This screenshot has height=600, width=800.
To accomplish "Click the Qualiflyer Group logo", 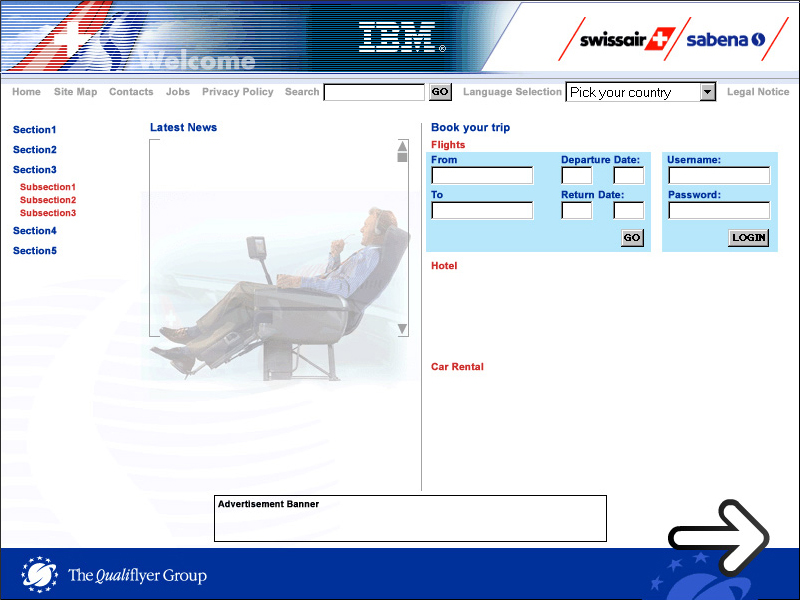I will tap(114, 575).
